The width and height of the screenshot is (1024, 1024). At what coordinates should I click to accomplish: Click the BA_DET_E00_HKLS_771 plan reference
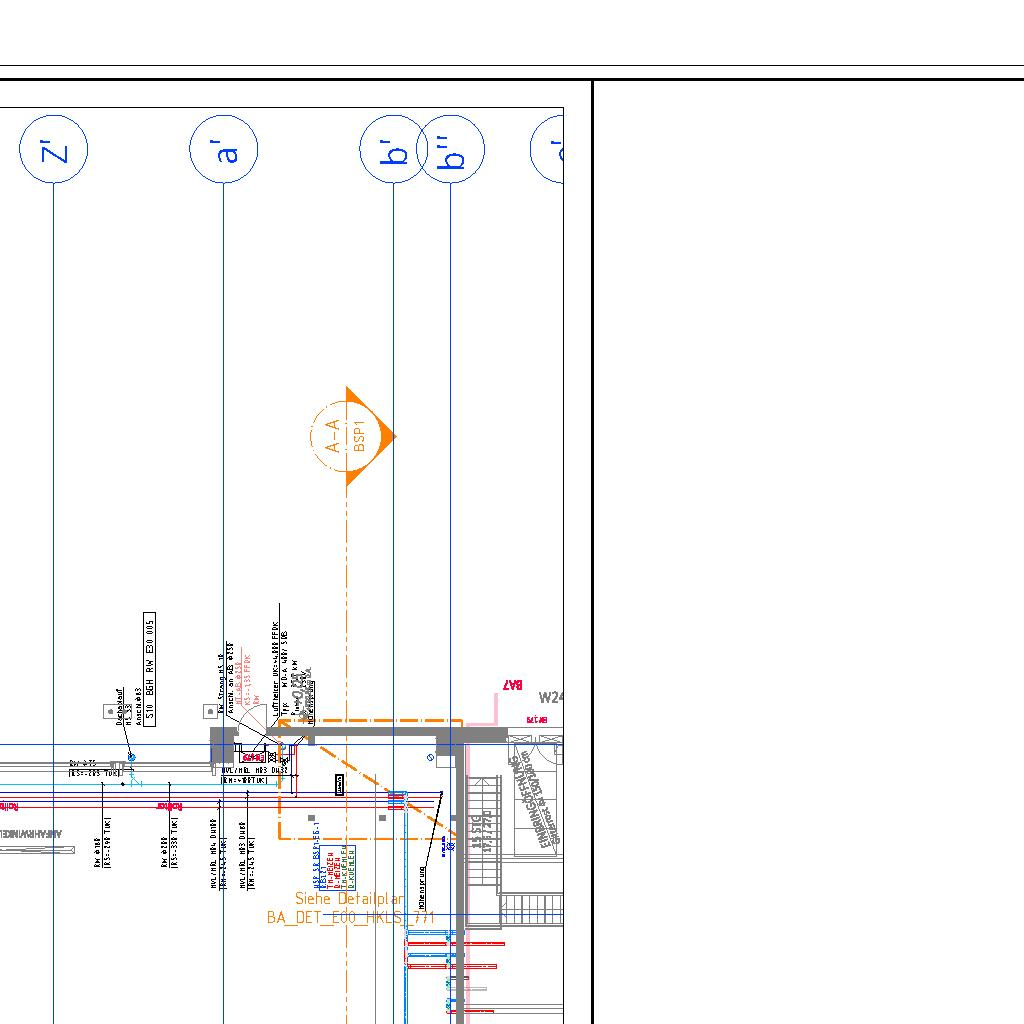[x=350, y=917]
